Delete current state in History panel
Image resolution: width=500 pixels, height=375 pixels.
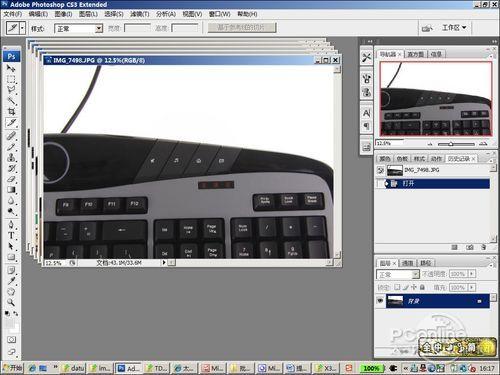[483, 247]
